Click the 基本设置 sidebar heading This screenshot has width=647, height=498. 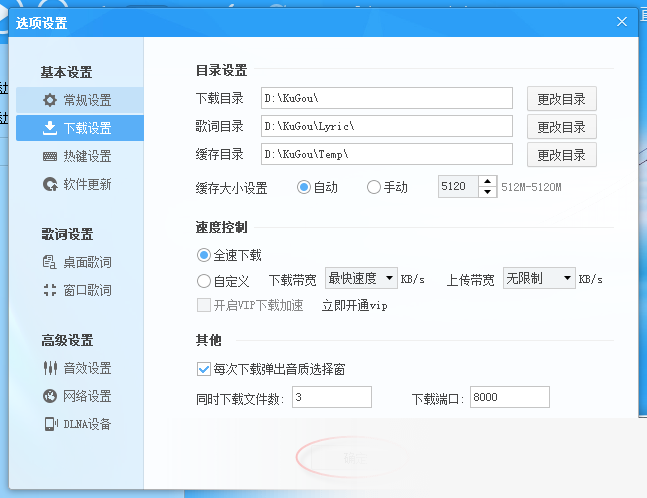coord(66,72)
